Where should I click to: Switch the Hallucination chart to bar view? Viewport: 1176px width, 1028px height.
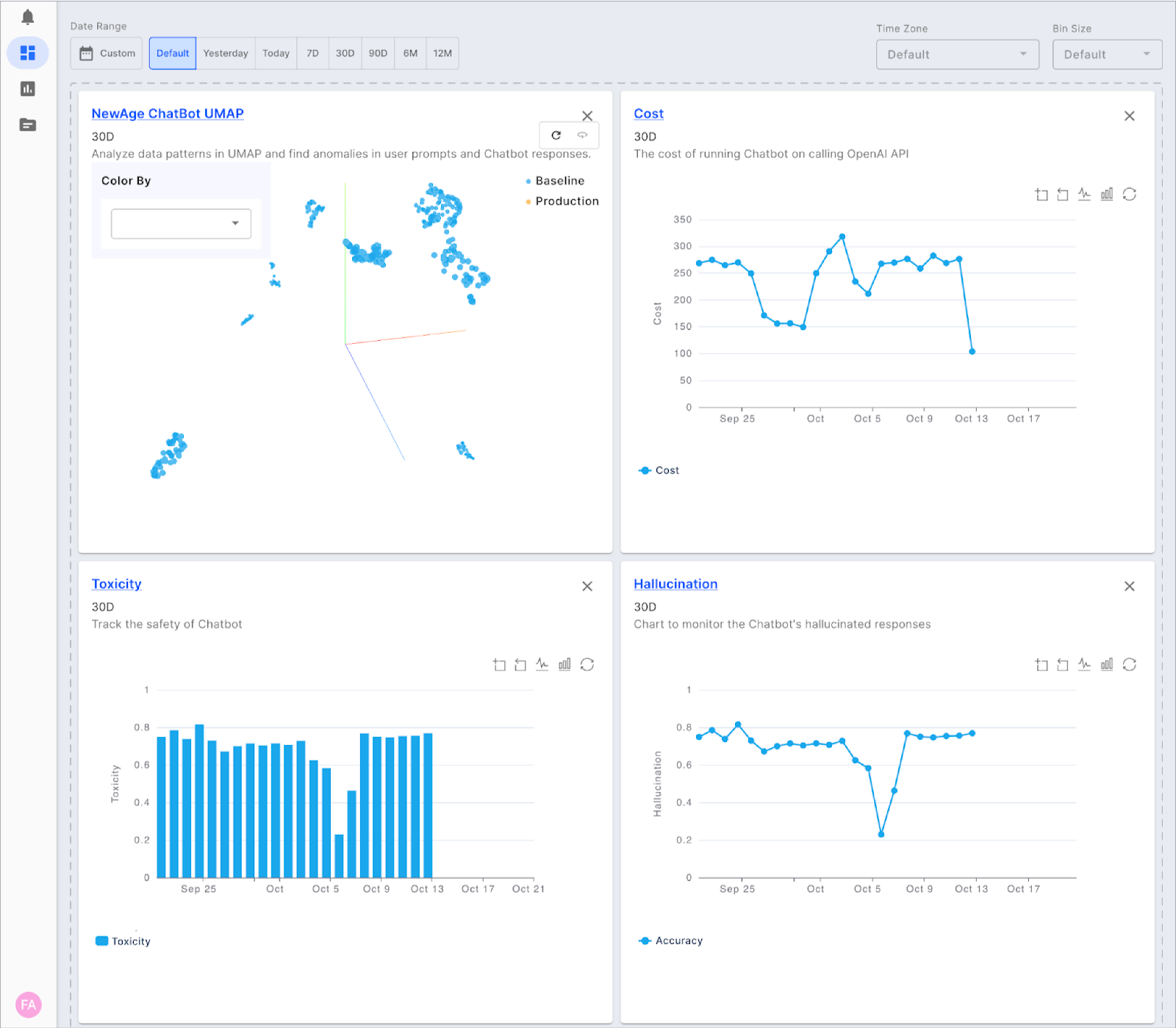[1106, 664]
